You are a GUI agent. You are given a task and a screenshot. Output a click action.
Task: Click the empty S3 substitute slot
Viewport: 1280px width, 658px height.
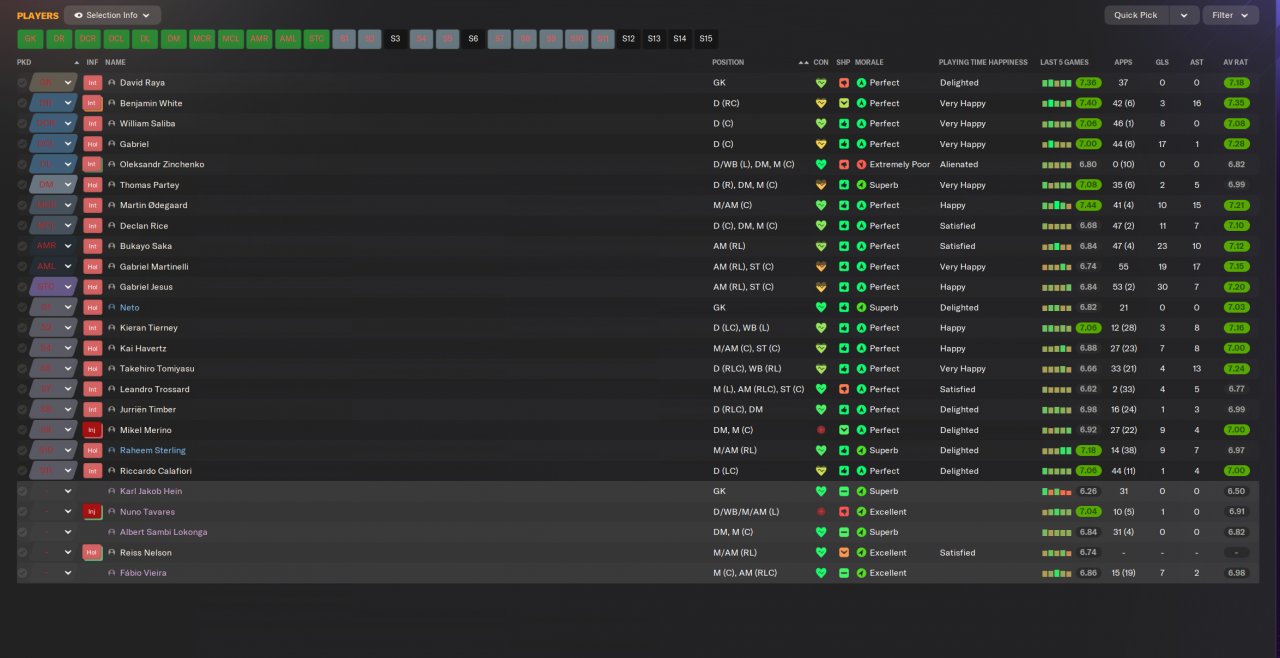(395, 39)
